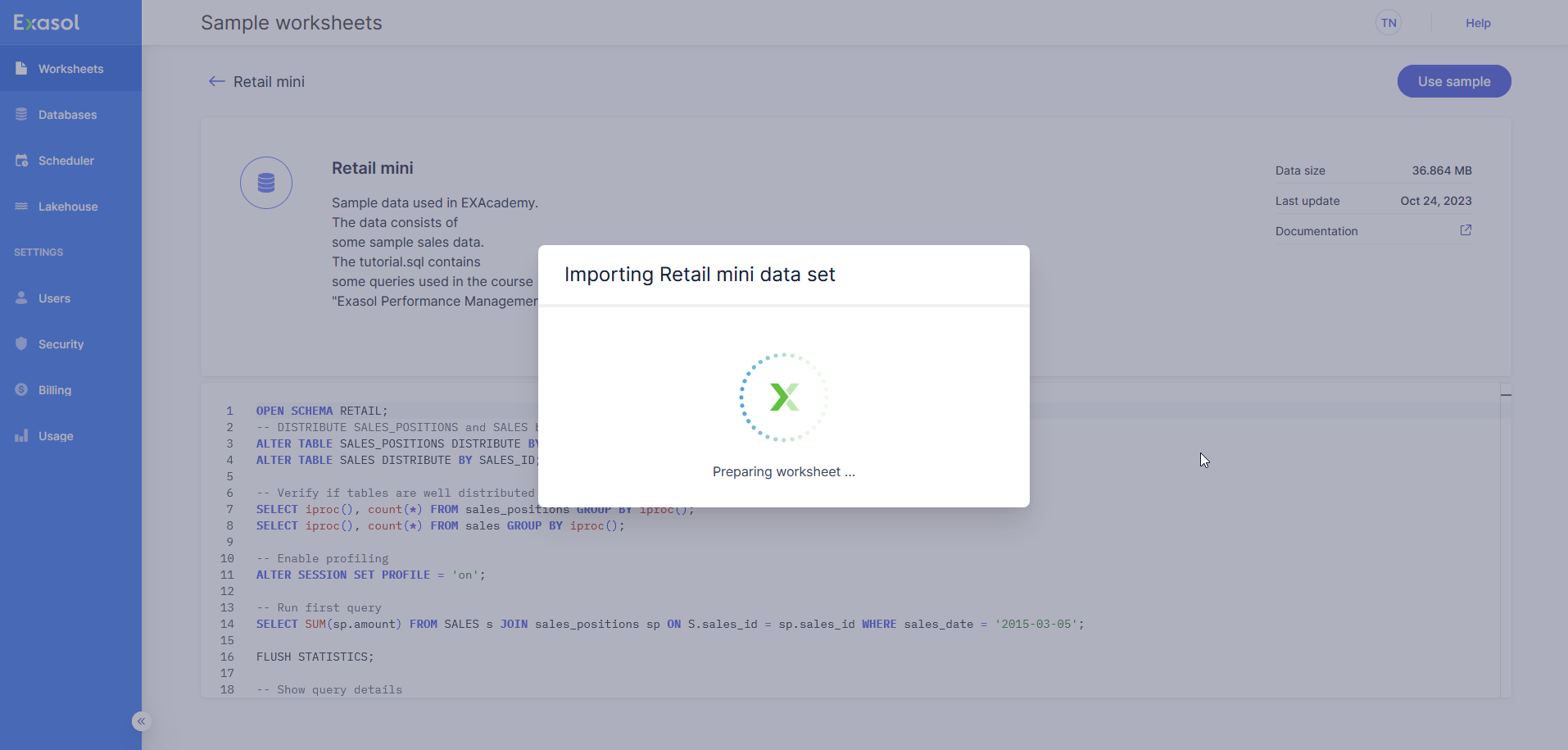Collapse the worksheet panel with the dash
Screen dimensions: 1568x750
1507,395
